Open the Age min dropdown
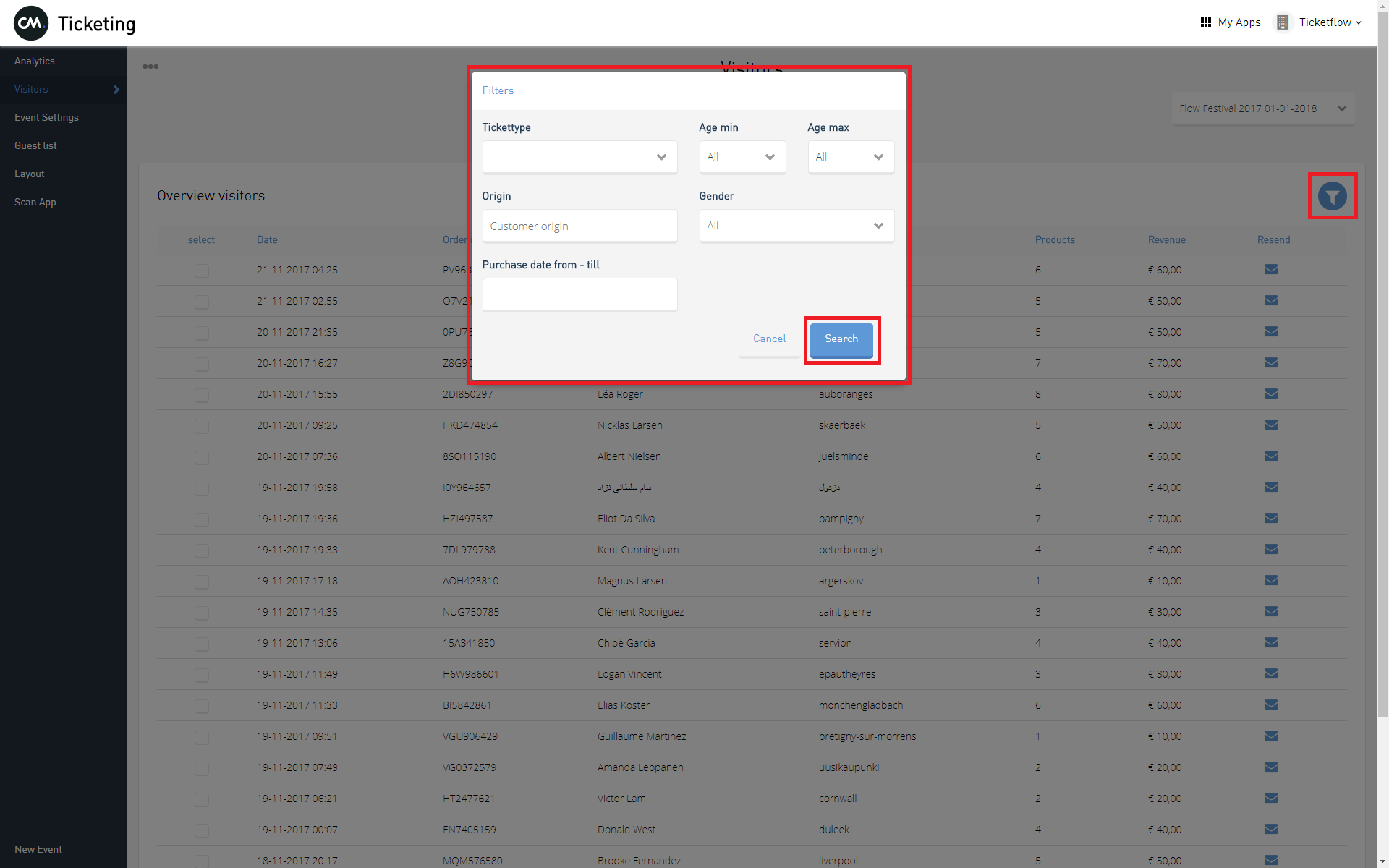Screen dimensions: 1389x868 (742, 157)
